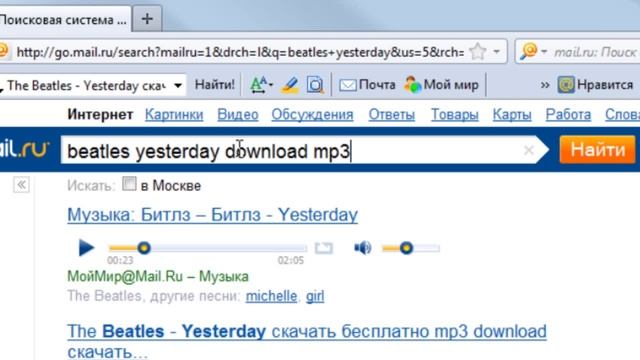Open search engine selector dropdown arrow
The height and width of the screenshot is (360, 640).
coord(544,52)
